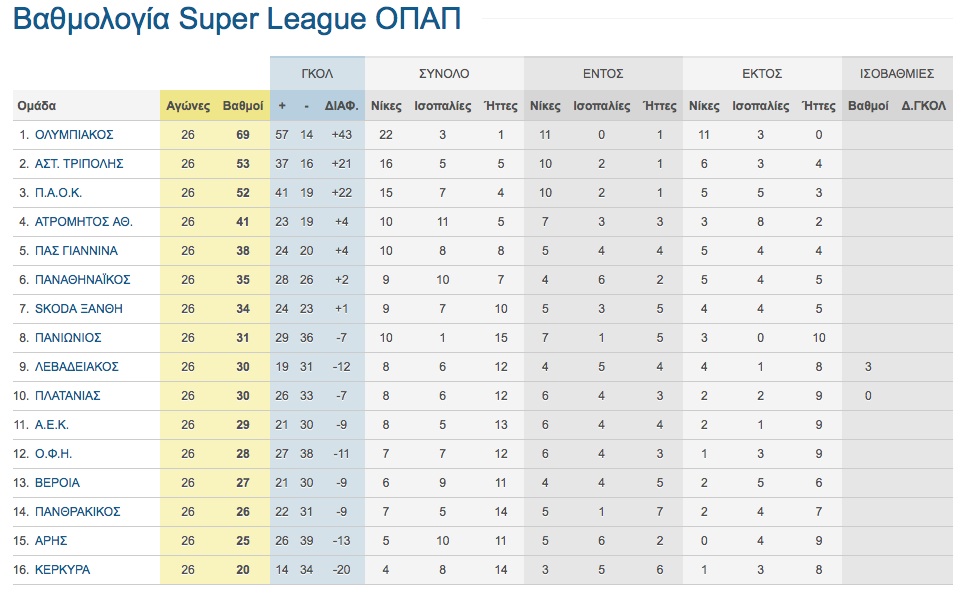The height and width of the screenshot is (598, 964).
Task: Click the ΔΙΑΦ. goal difference header
Action: (x=342, y=105)
